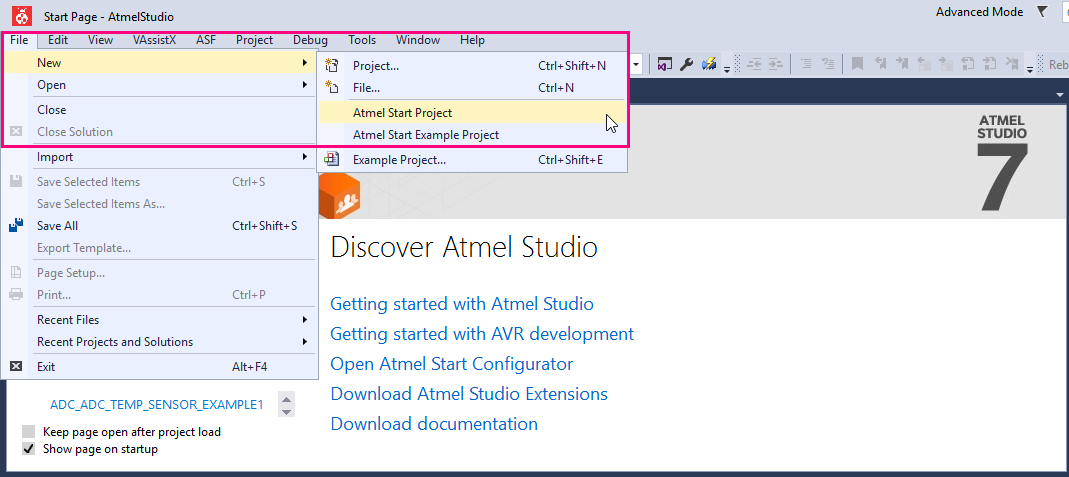Open the Project menu in menu bar
Image resolution: width=1069 pixels, height=477 pixels.
254,40
